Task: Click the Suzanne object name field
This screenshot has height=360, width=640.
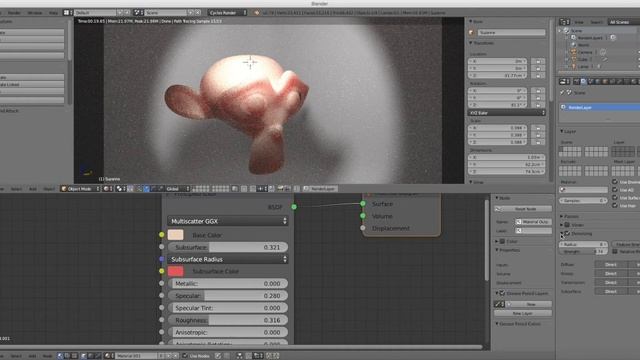Action: tap(511, 32)
